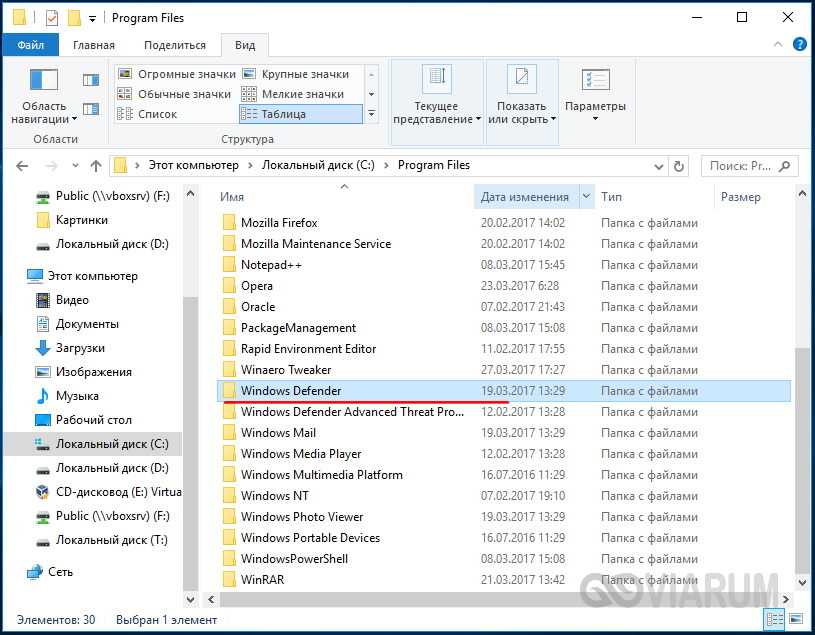Open the Файл menu
Screen dimensions: 815x635
pyautogui.click(x=30, y=45)
